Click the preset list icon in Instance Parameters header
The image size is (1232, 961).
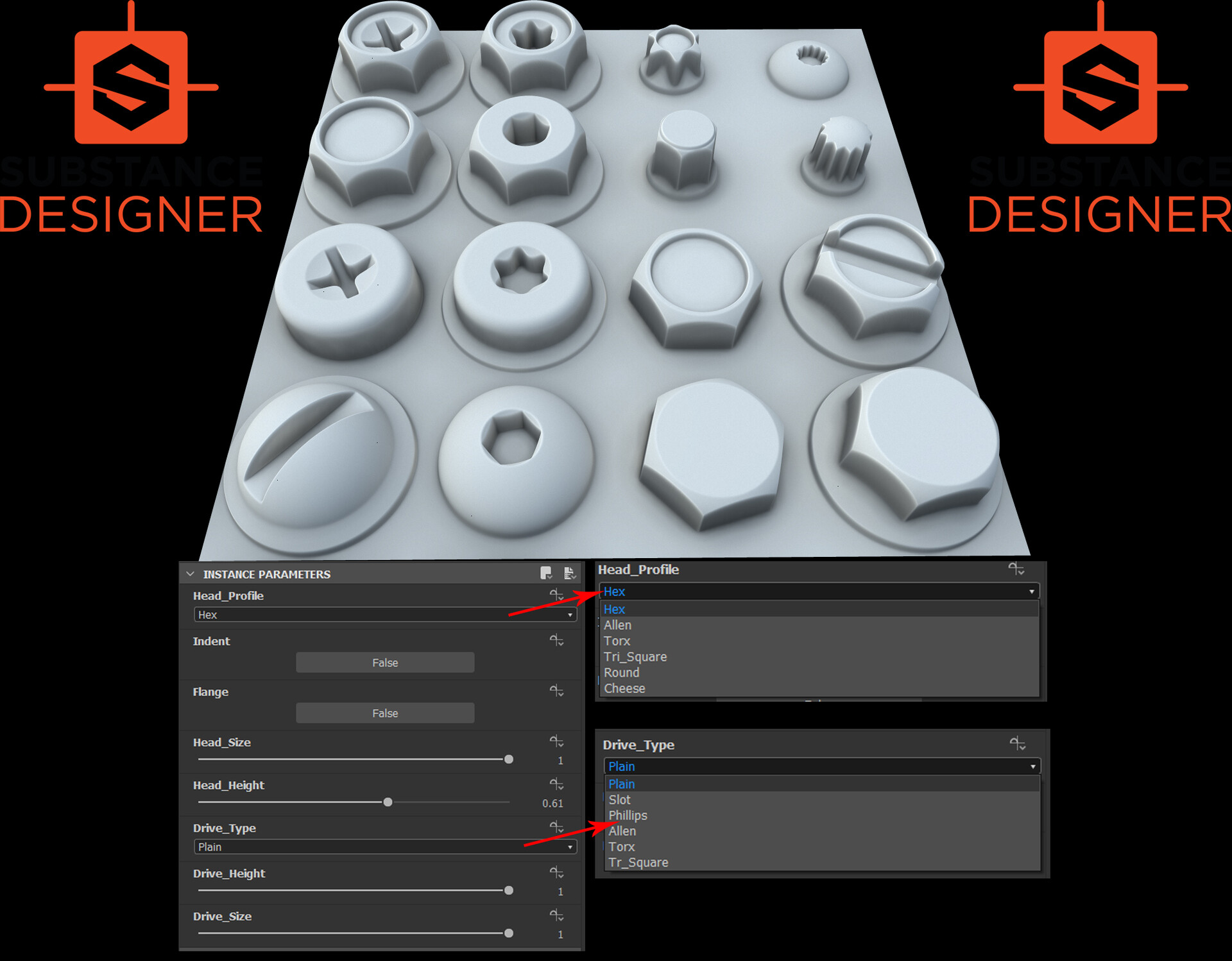click(x=570, y=574)
